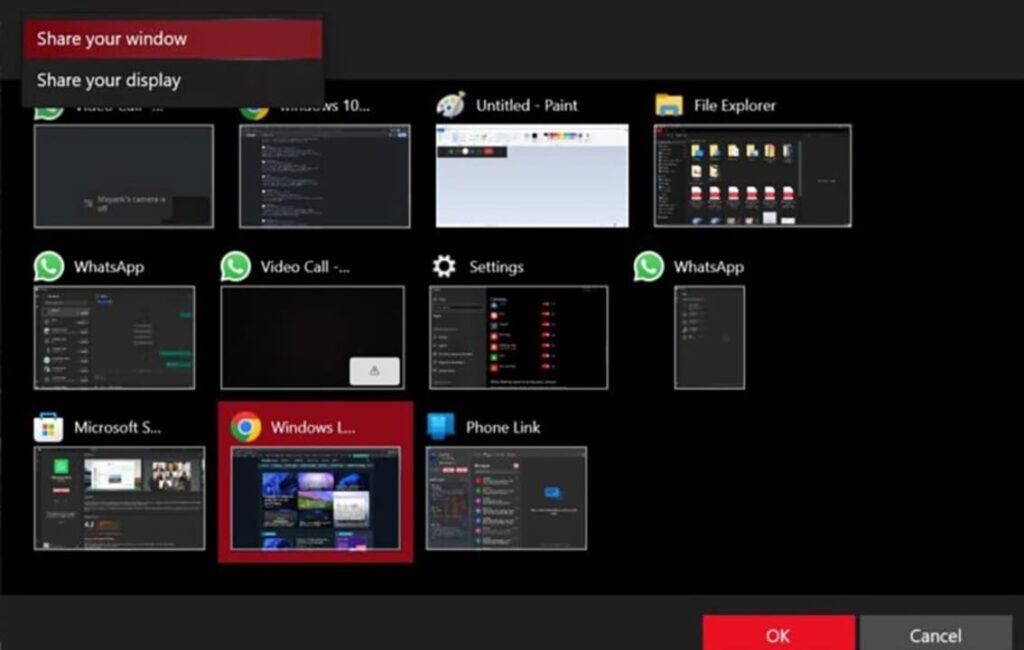The width and height of the screenshot is (1024, 650).
Task: Confirm the selection with OK
Action: click(778, 634)
